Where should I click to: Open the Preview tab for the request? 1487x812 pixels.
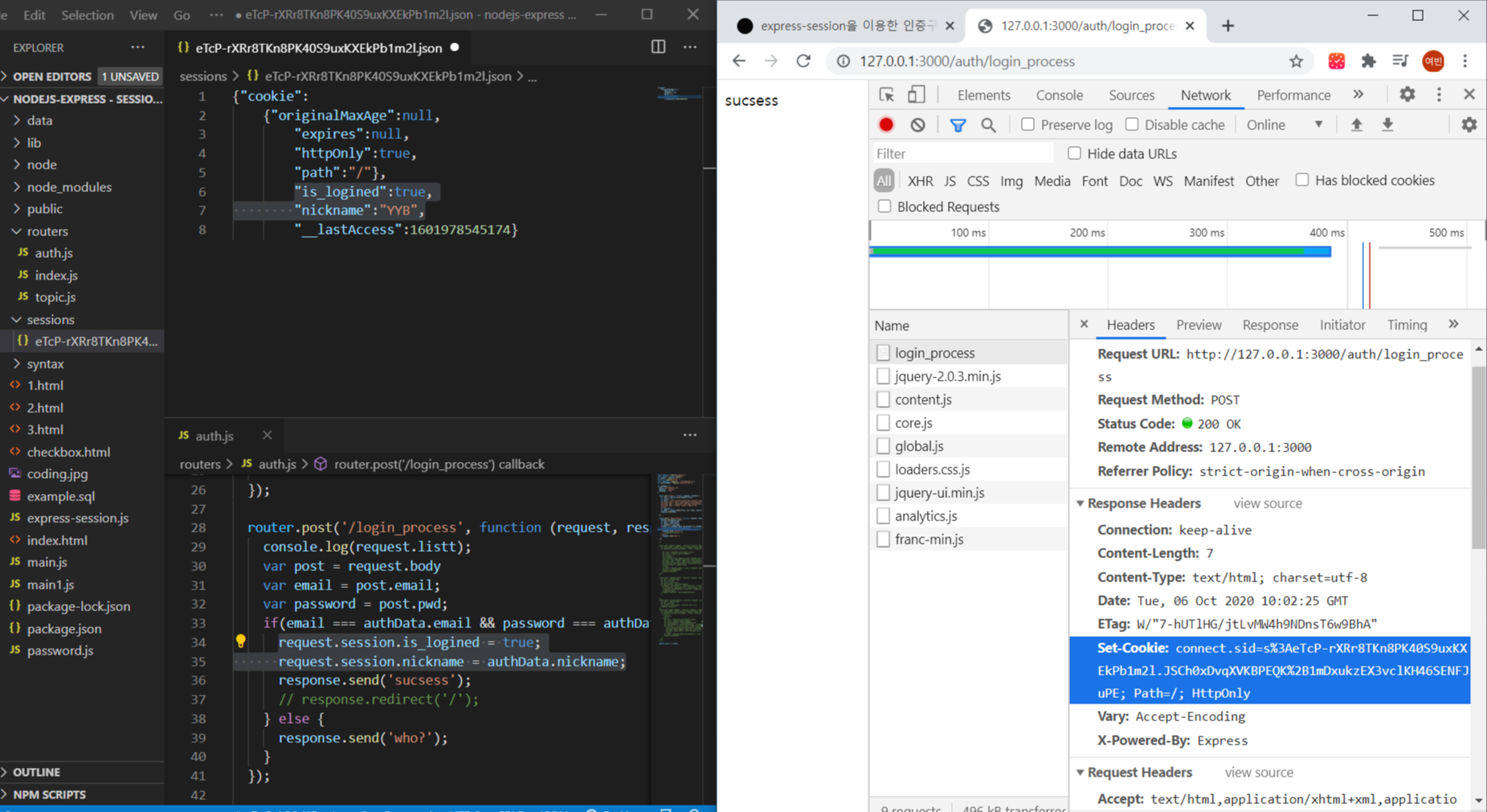pos(1199,324)
